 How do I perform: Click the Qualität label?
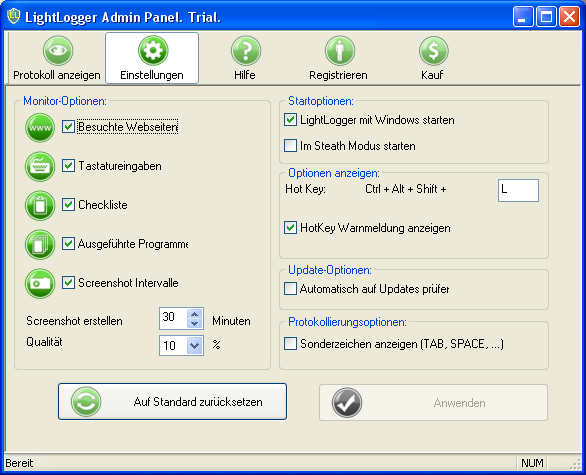[x=44, y=342]
